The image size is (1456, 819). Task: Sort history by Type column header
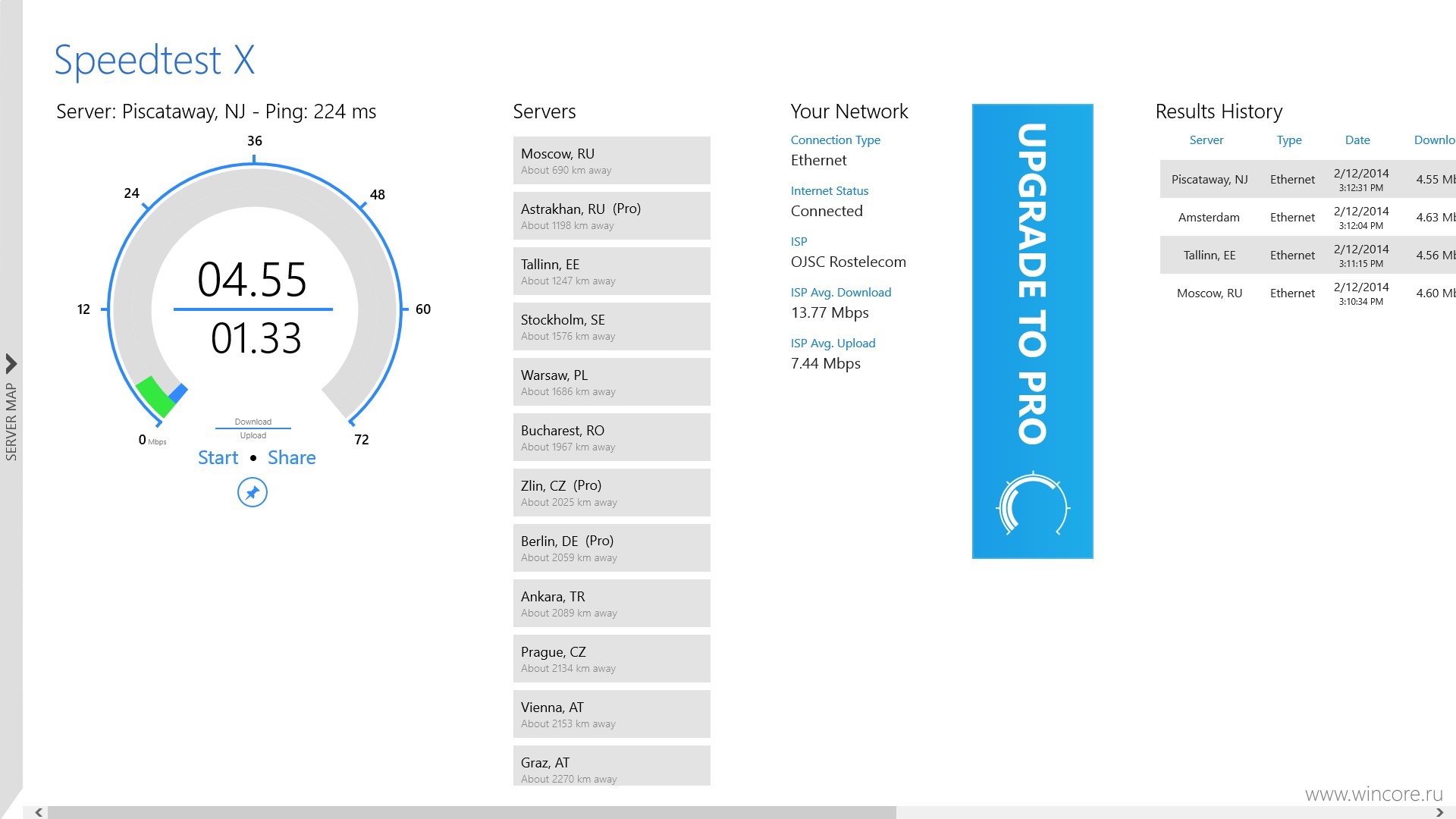[1289, 140]
